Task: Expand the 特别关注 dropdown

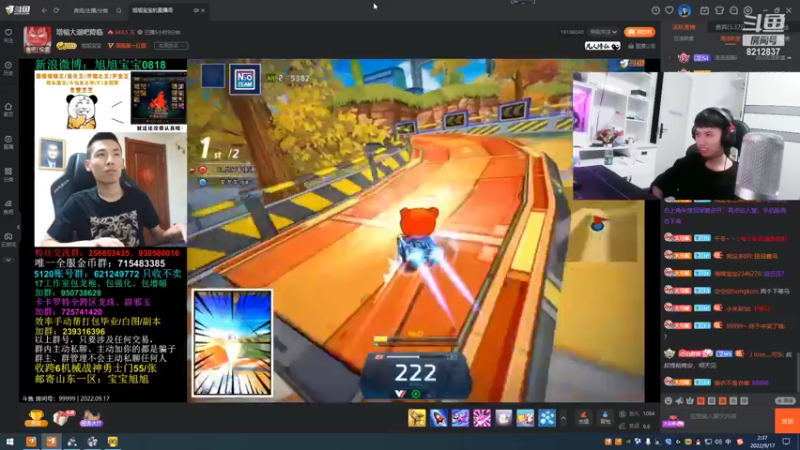Action: [604, 32]
